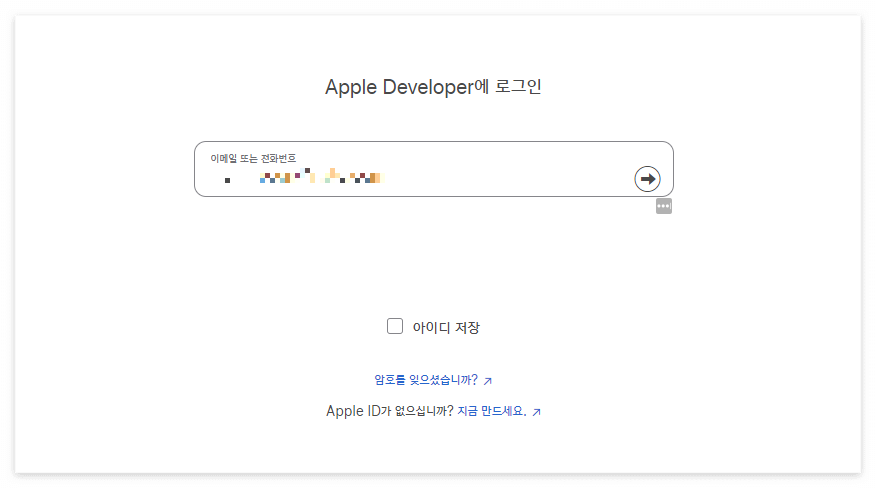Viewport: 876px width, 488px height.
Task: Click the arrow continue button
Action: point(647,179)
